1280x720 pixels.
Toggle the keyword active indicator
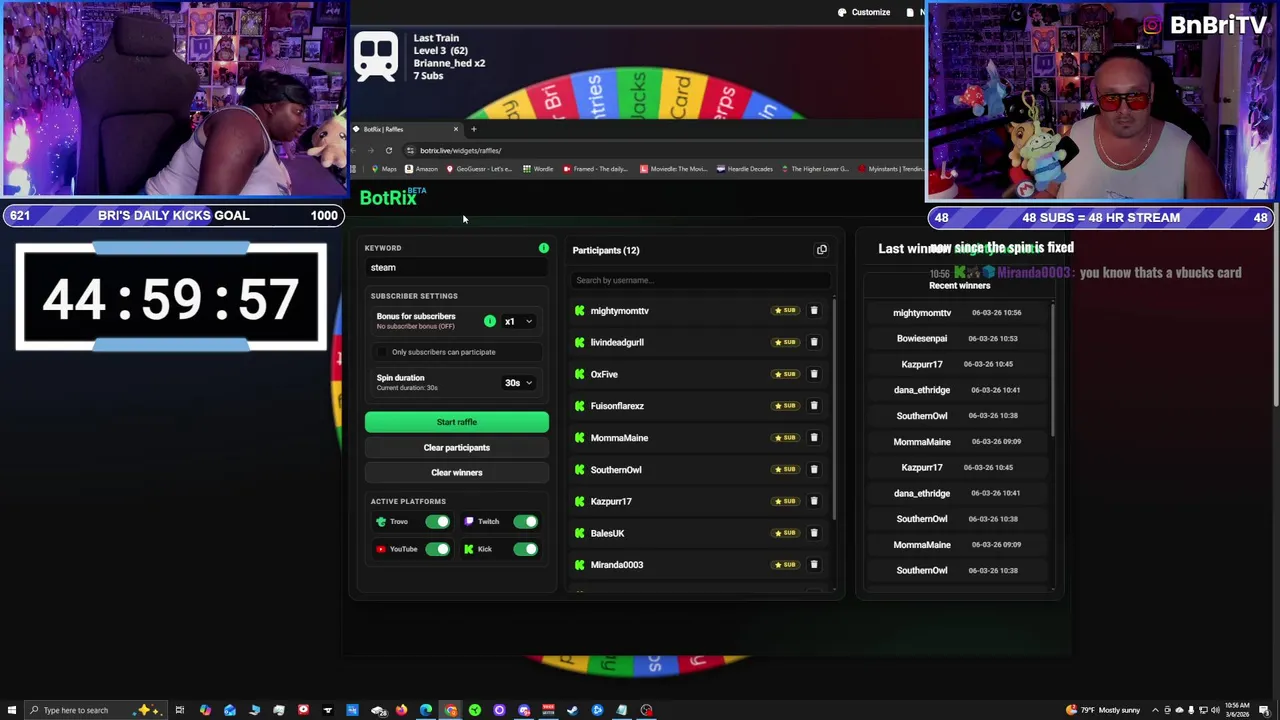pos(544,248)
